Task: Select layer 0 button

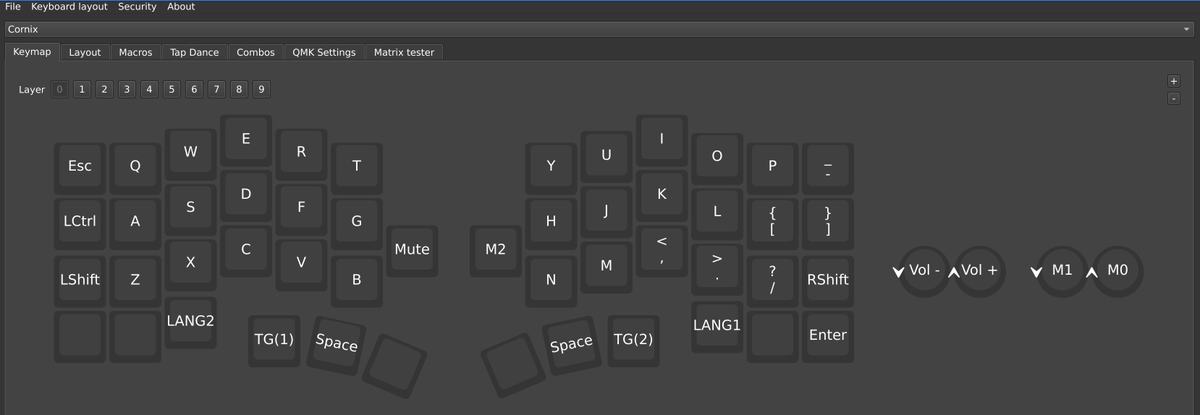Action: click(x=60, y=89)
